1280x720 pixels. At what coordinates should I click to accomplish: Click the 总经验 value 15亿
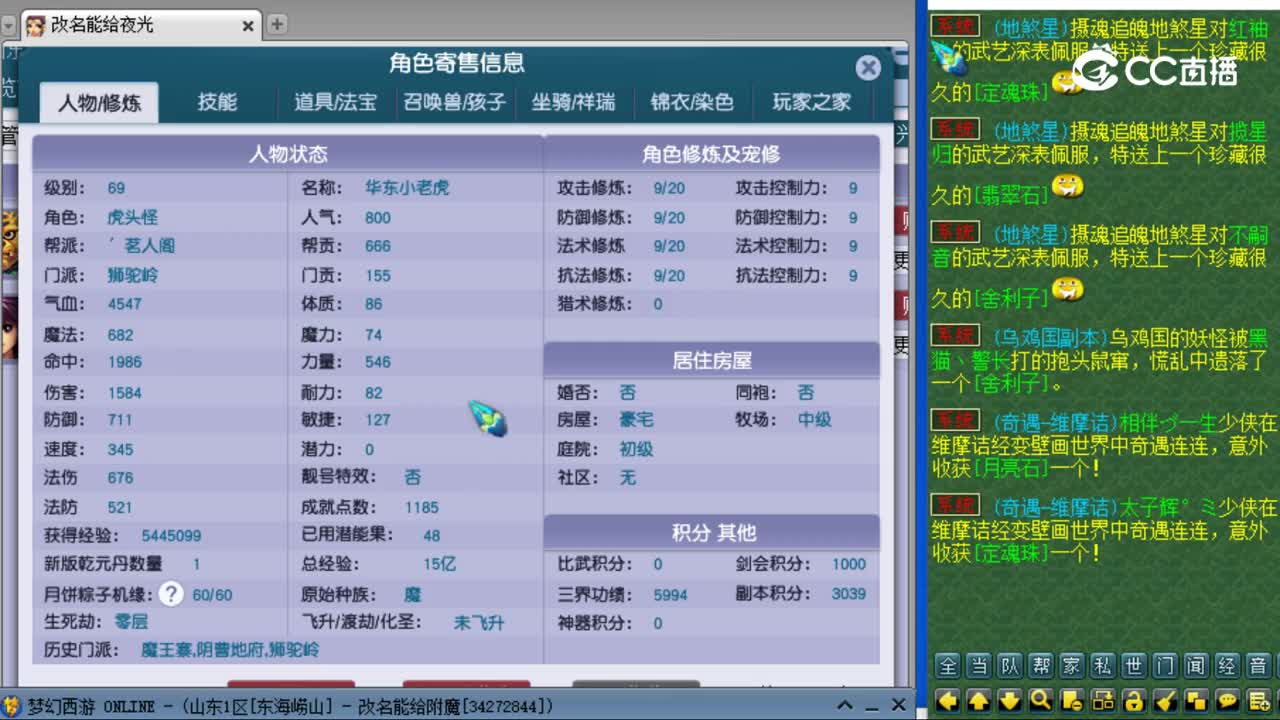[439, 563]
